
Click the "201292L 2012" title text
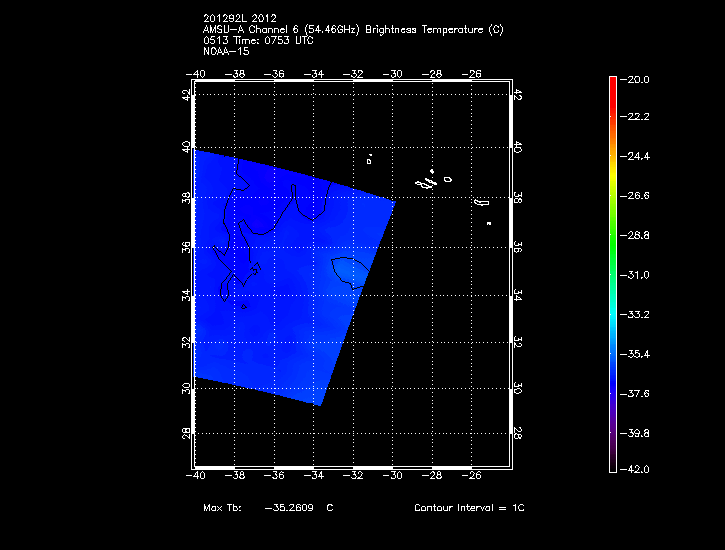(x=241, y=19)
